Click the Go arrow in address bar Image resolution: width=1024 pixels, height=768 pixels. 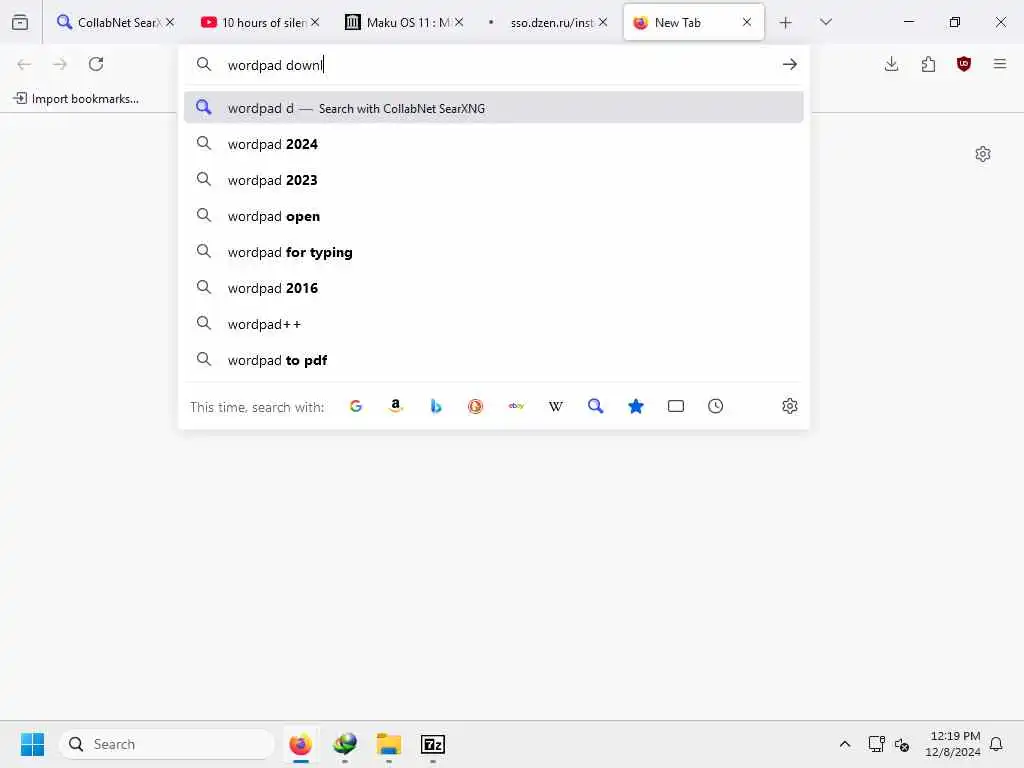[790, 64]
